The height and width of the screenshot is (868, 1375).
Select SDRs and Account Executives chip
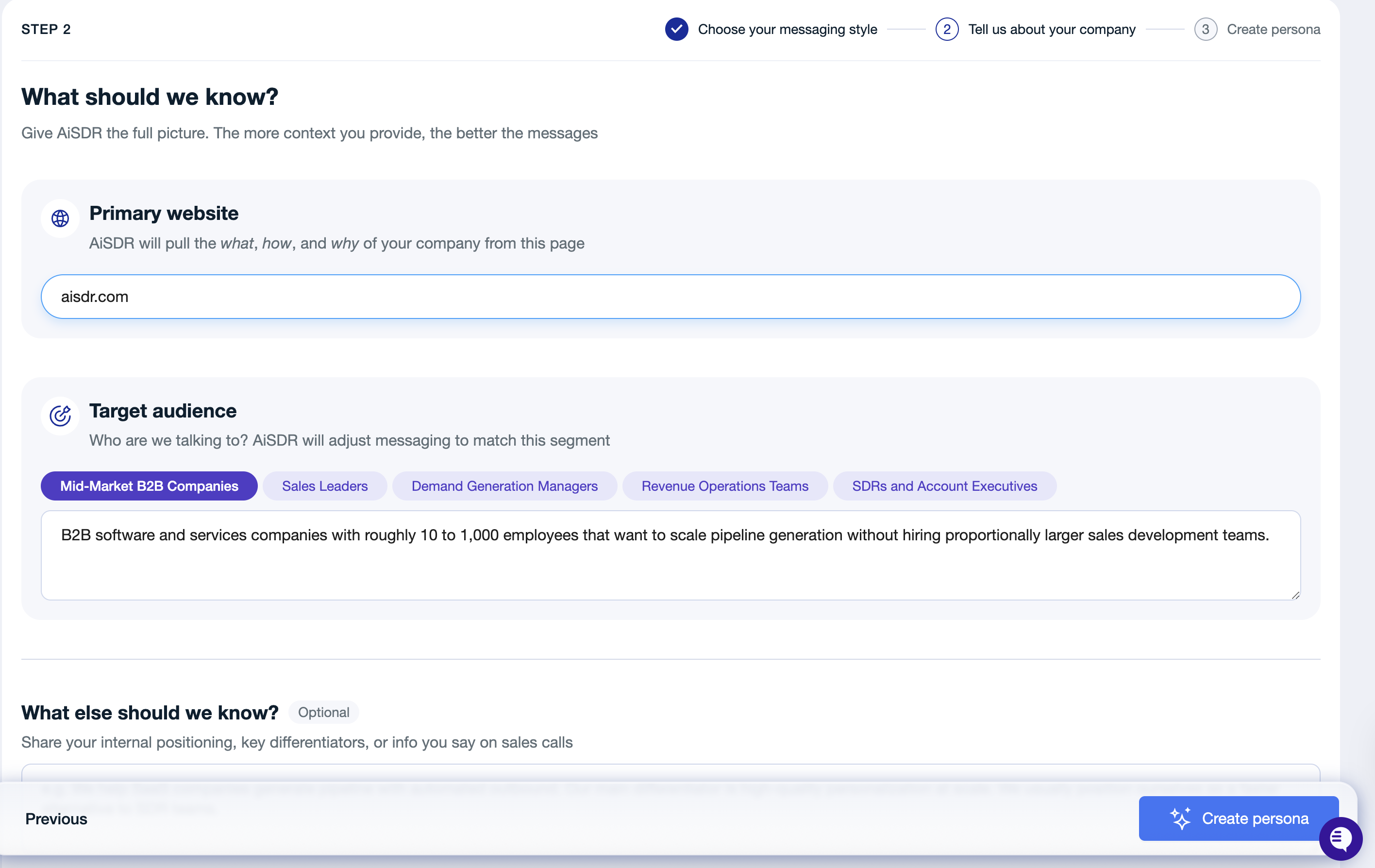pos(944,486)
